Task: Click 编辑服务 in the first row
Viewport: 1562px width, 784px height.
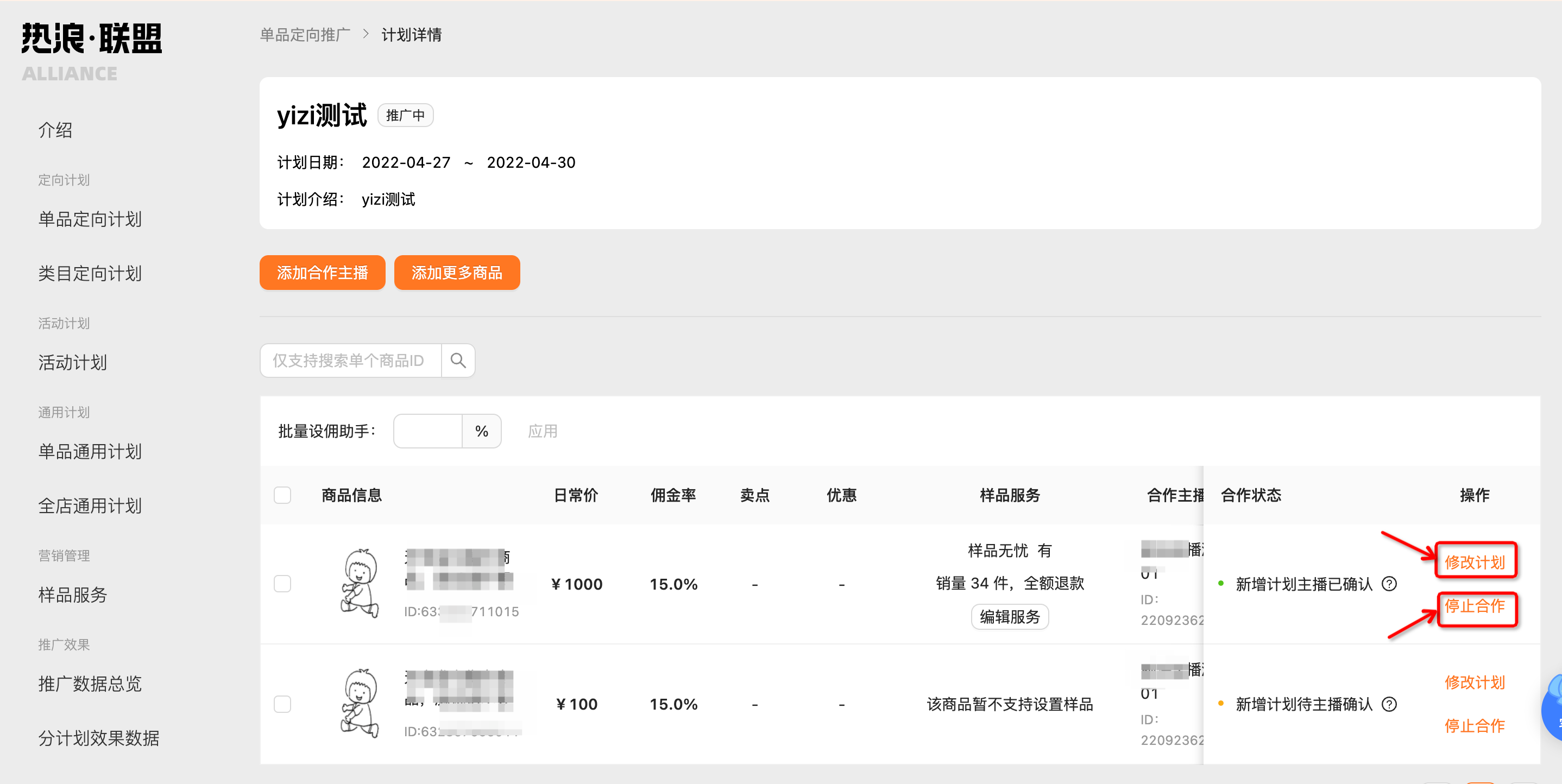Action: [1010, 617]
